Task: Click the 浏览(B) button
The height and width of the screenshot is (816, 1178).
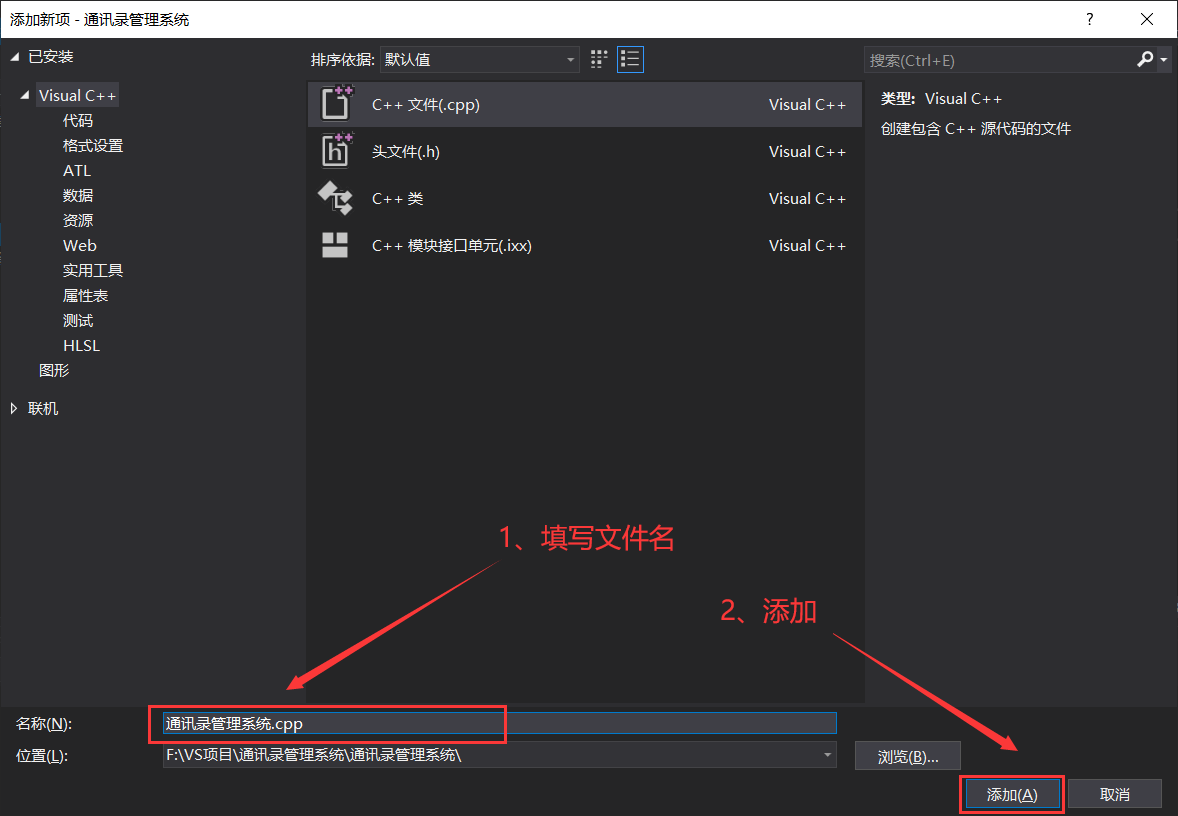Action: [x=907, y=755]
